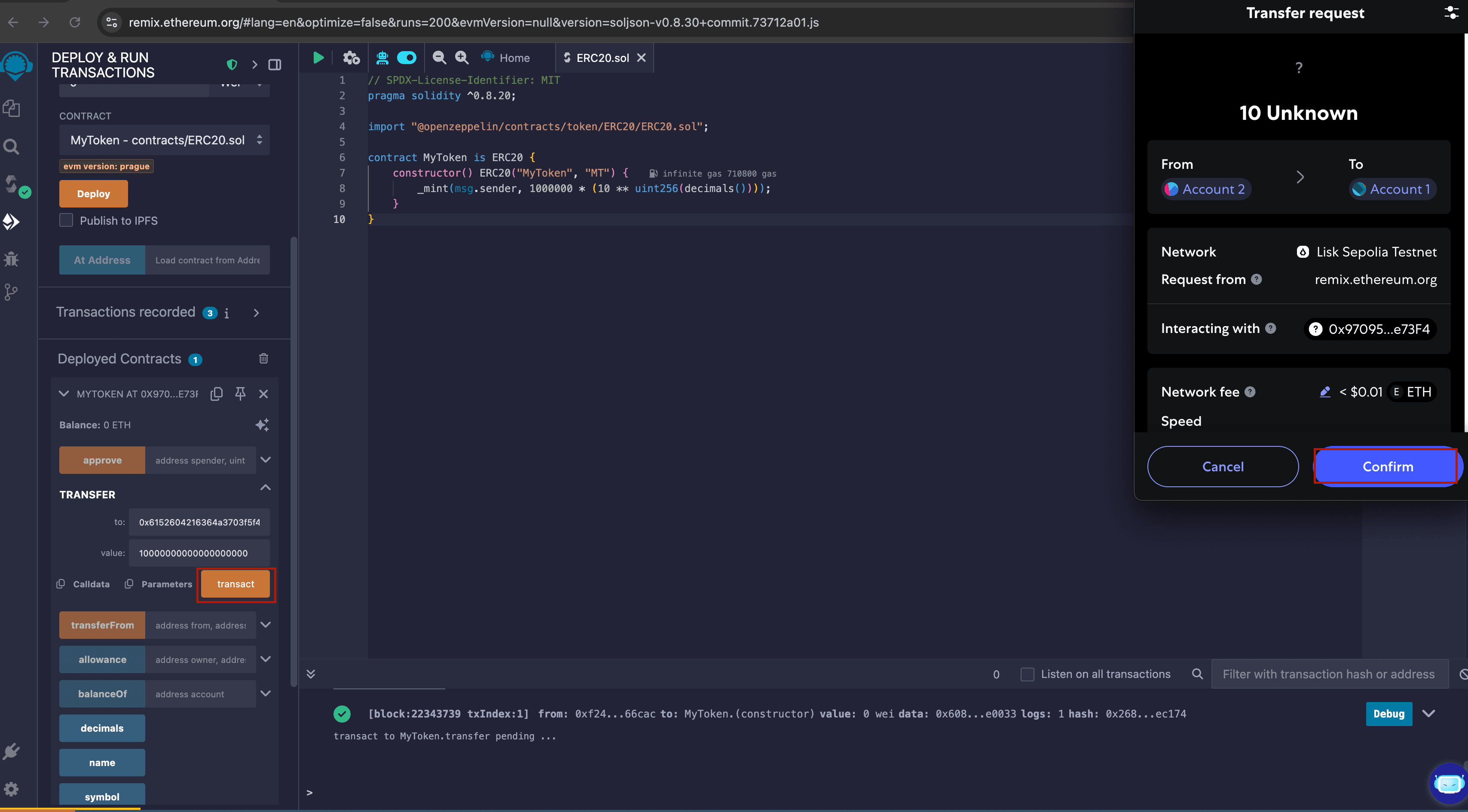The height and width of the screenshot is (812, 1468).
Task: Click the terminal search magnifier icon
Action: click(x=1197, y=674)
